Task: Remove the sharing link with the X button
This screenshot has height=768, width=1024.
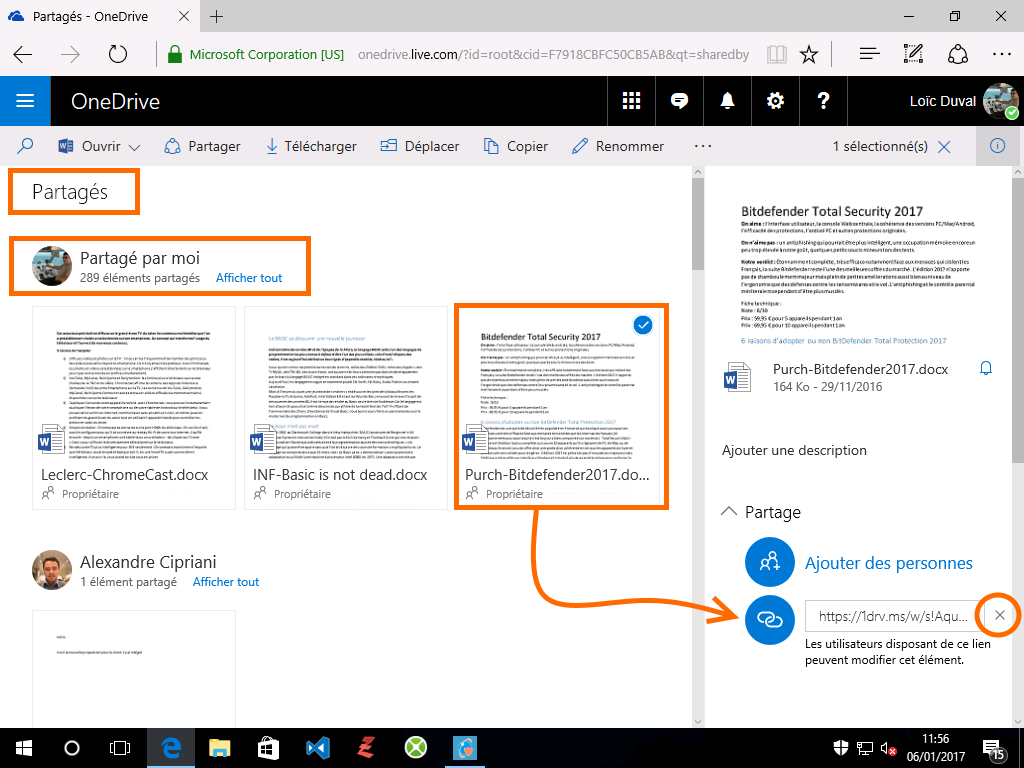Action: coord(999,615)
